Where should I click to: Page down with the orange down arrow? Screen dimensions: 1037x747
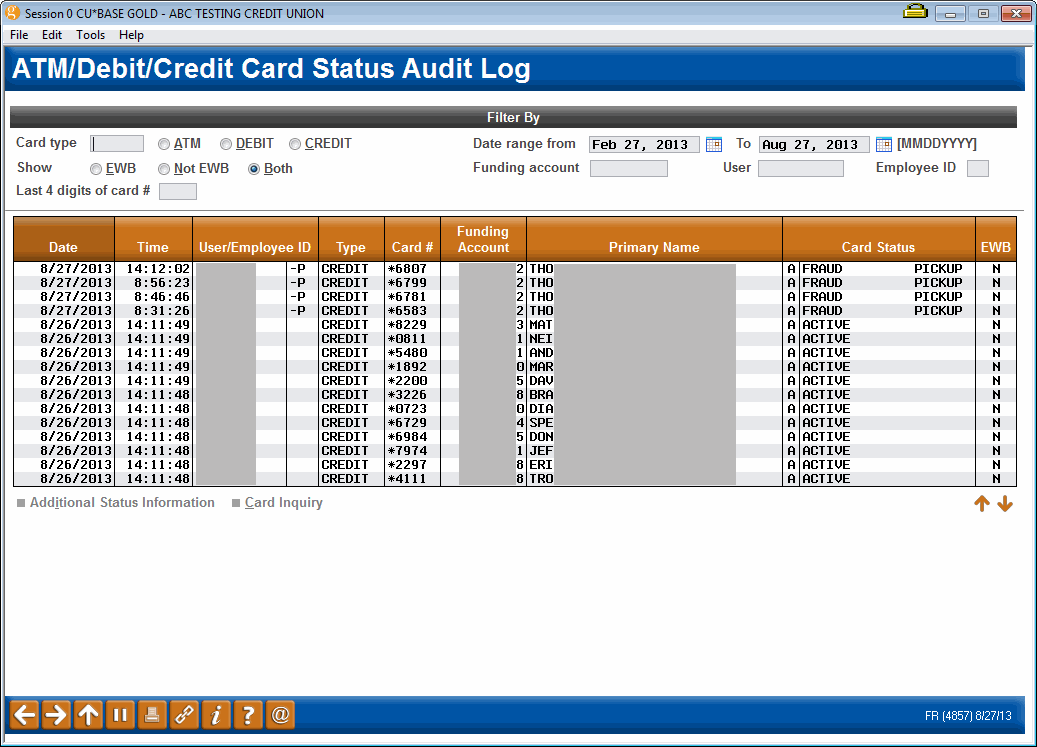coord(1005,504)
